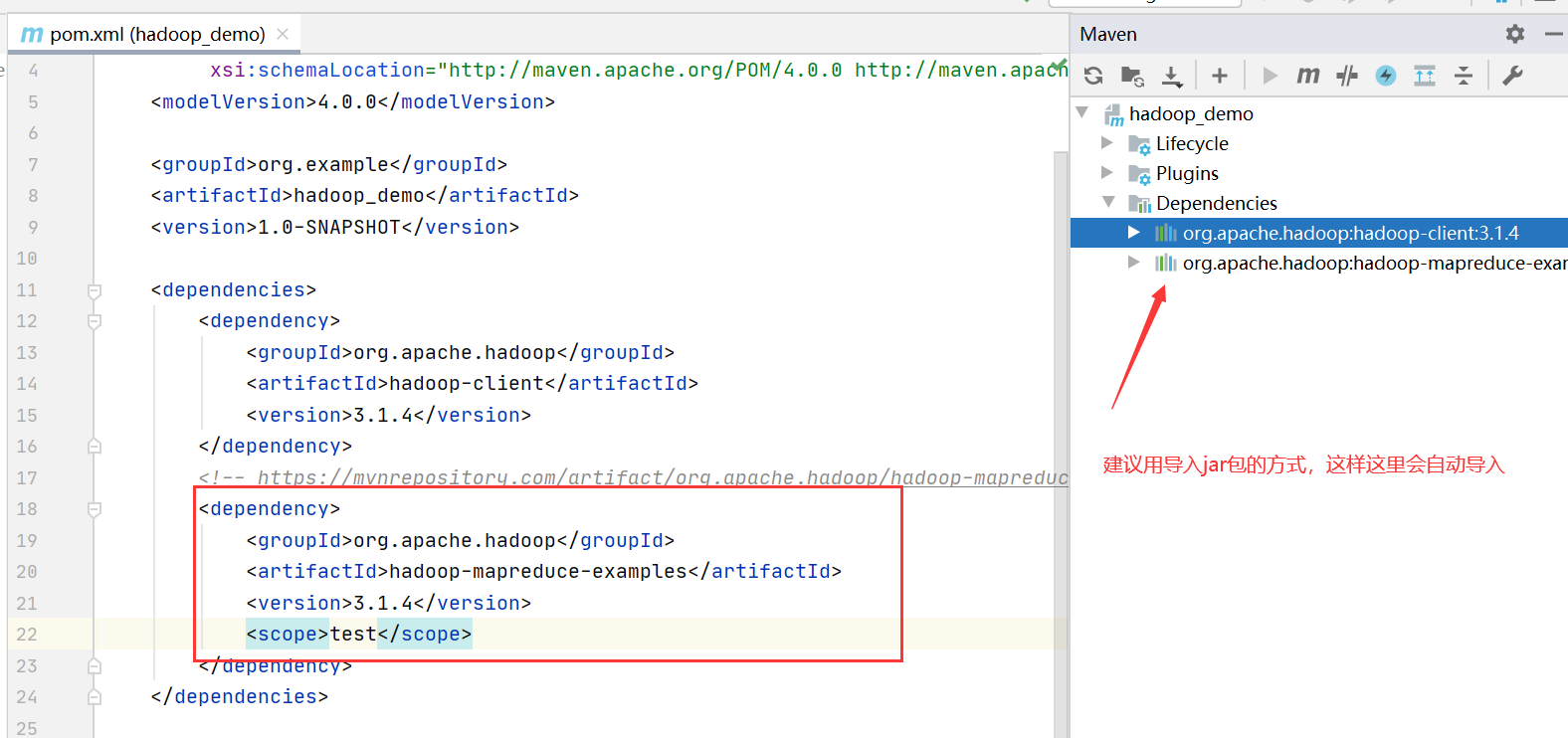Image resolution: width=1568 pixels, height=738 pixels.
Task: Click fold end marker at line 16
Action: 95,447
